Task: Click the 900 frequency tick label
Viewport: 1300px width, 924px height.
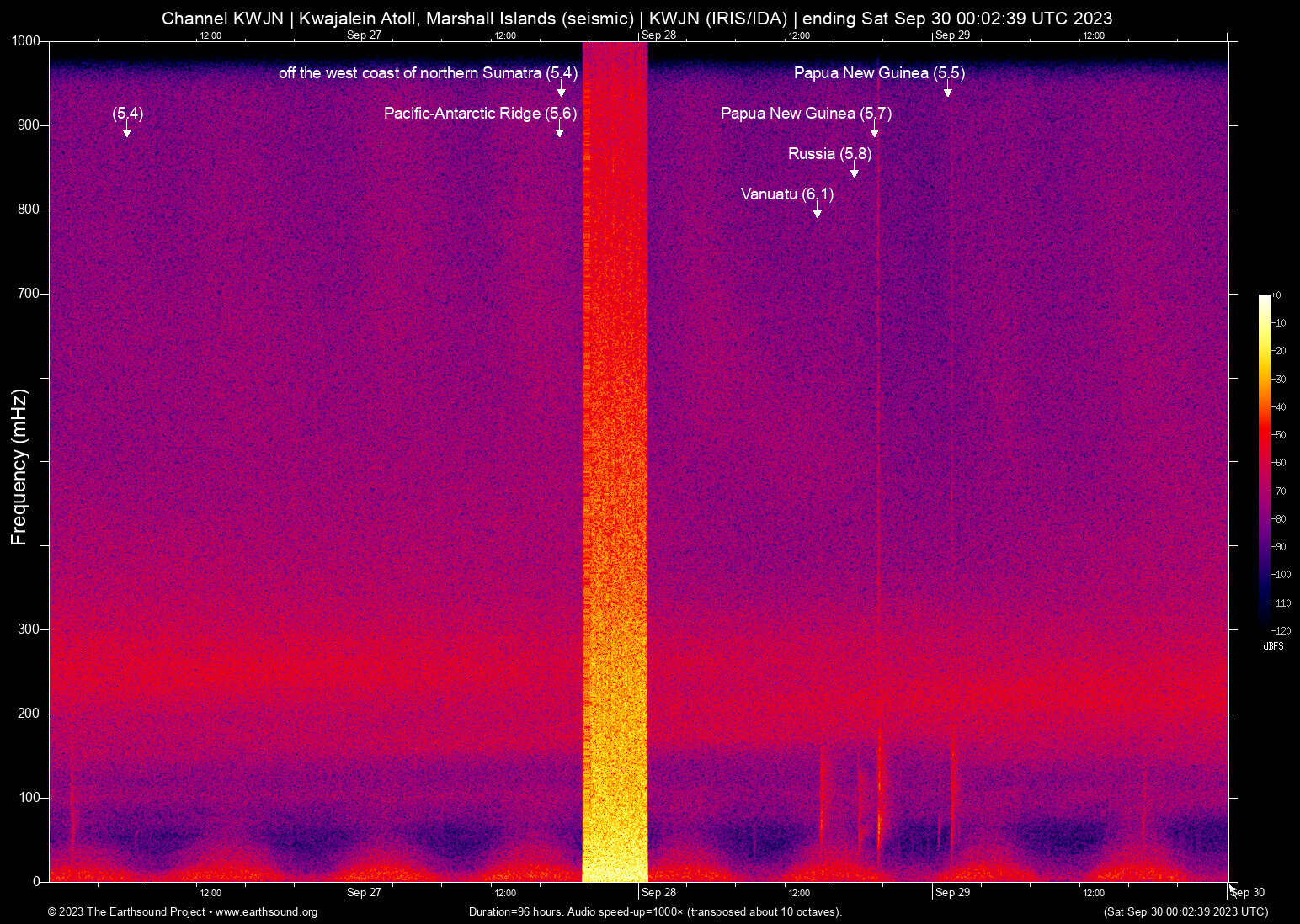Action: [29, 125]
